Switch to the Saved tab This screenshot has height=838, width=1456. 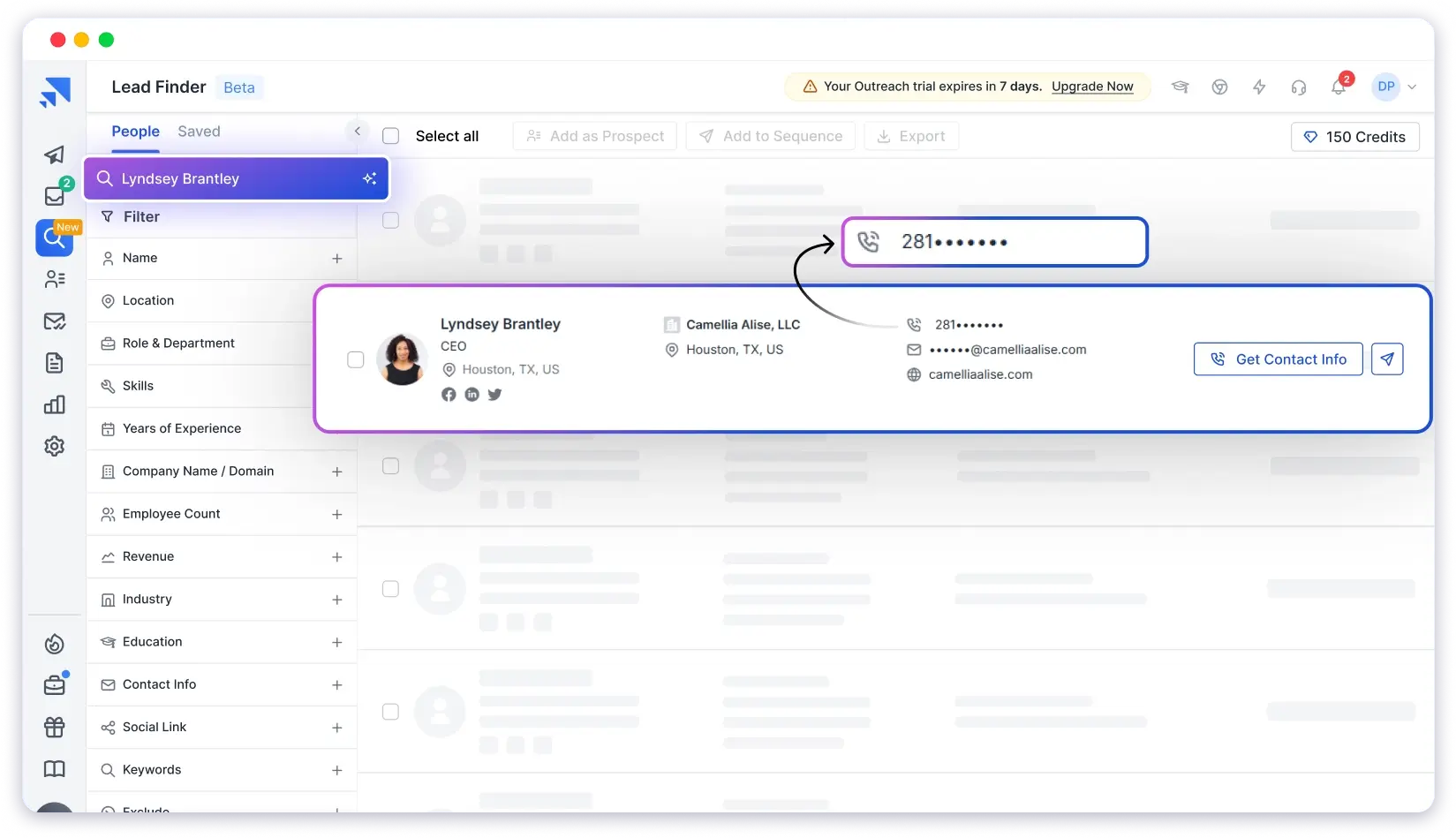[199, 132]
